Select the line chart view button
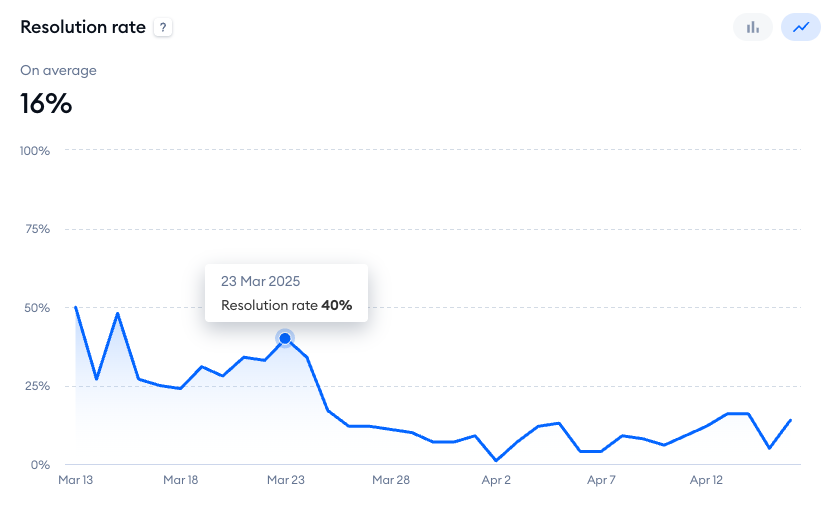 point(800,27)
